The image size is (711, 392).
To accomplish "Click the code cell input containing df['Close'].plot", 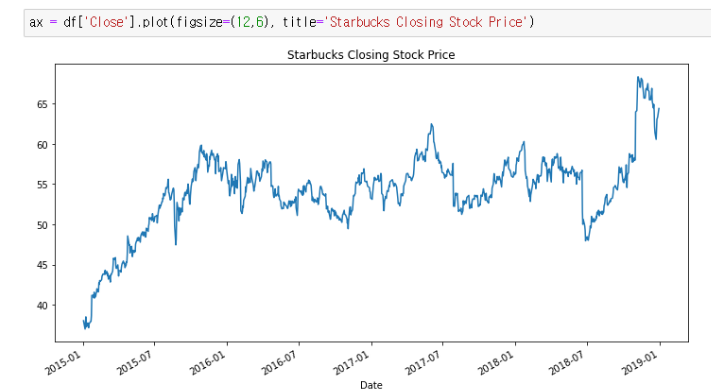I will 367,22.
